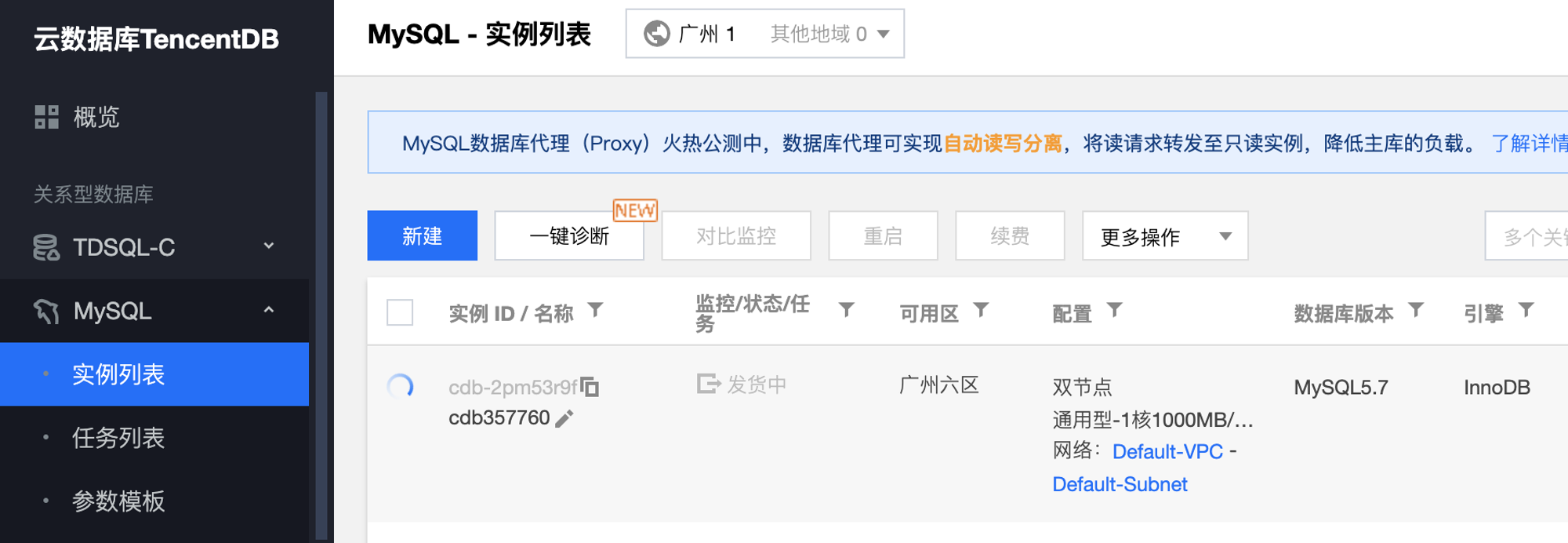Click the 其他地域 0 text
Image resolution: width=1568 pixels, height=543 pixels.
pos(818,34)
